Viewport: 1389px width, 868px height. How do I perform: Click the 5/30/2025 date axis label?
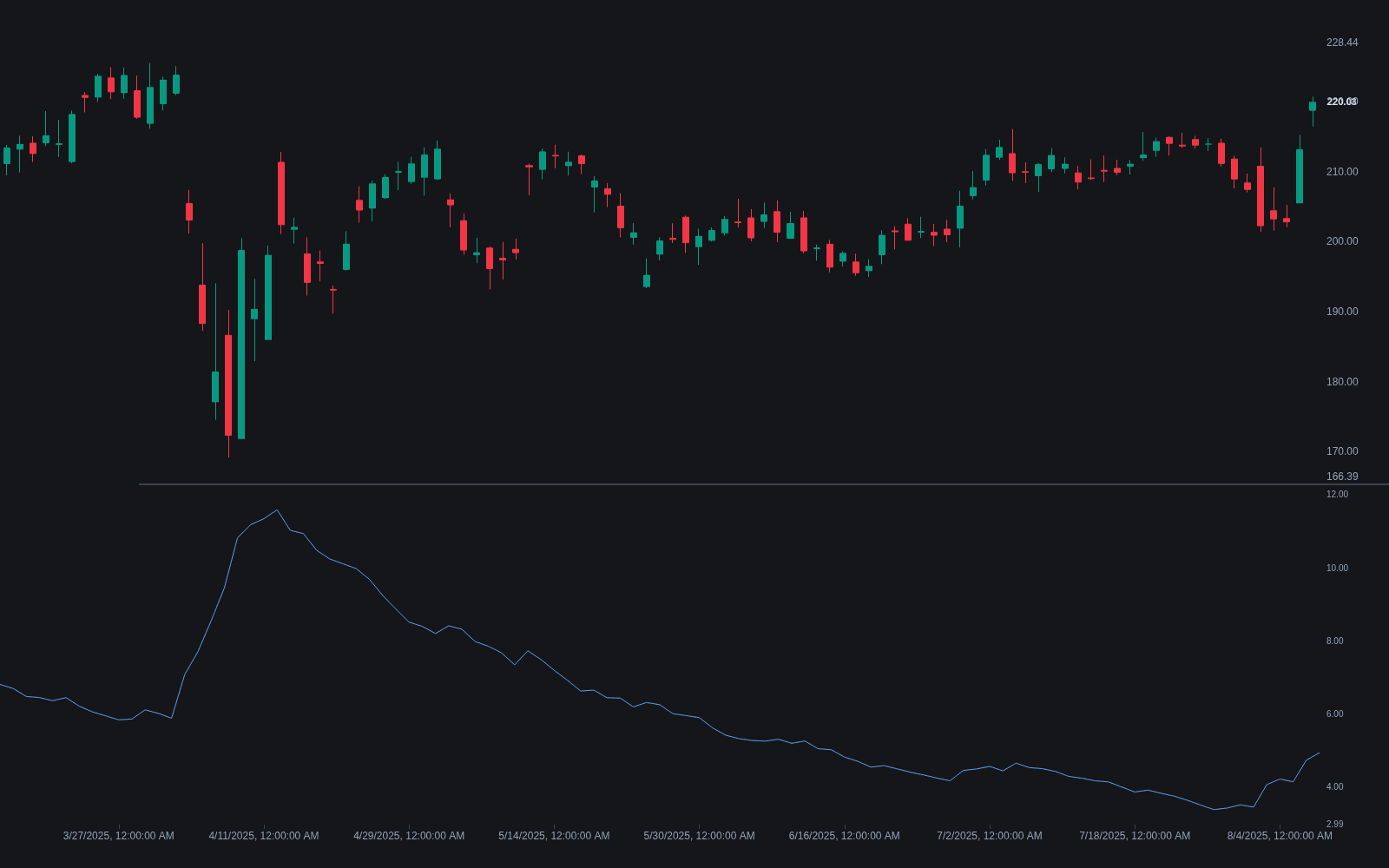699,836
